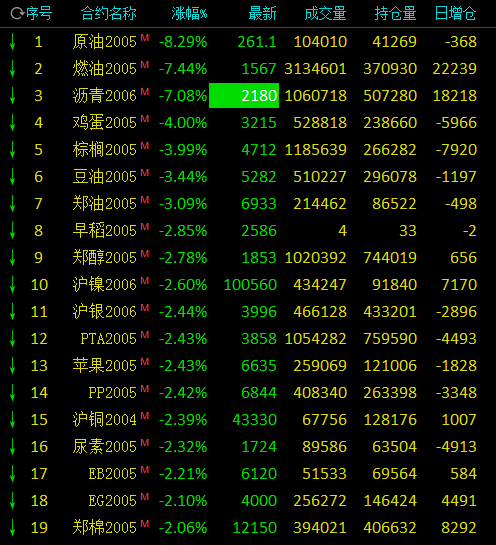Click the refresh icon beside 序号

[17, 14]
